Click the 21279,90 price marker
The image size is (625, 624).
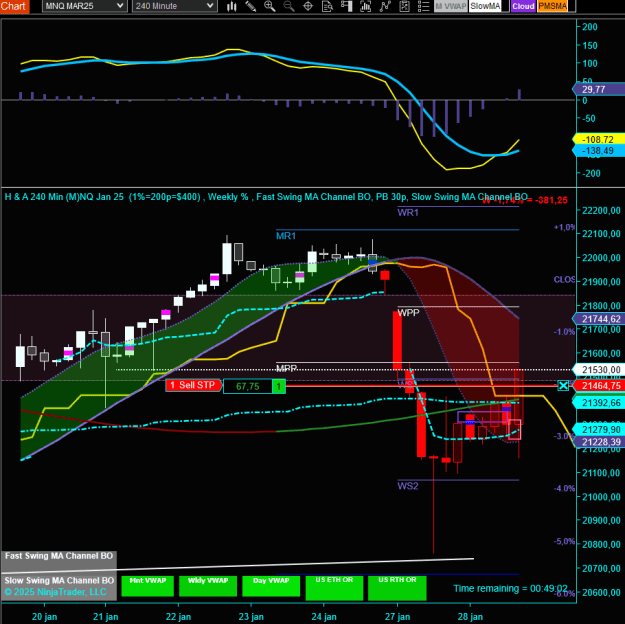click(x=599, y=429)
